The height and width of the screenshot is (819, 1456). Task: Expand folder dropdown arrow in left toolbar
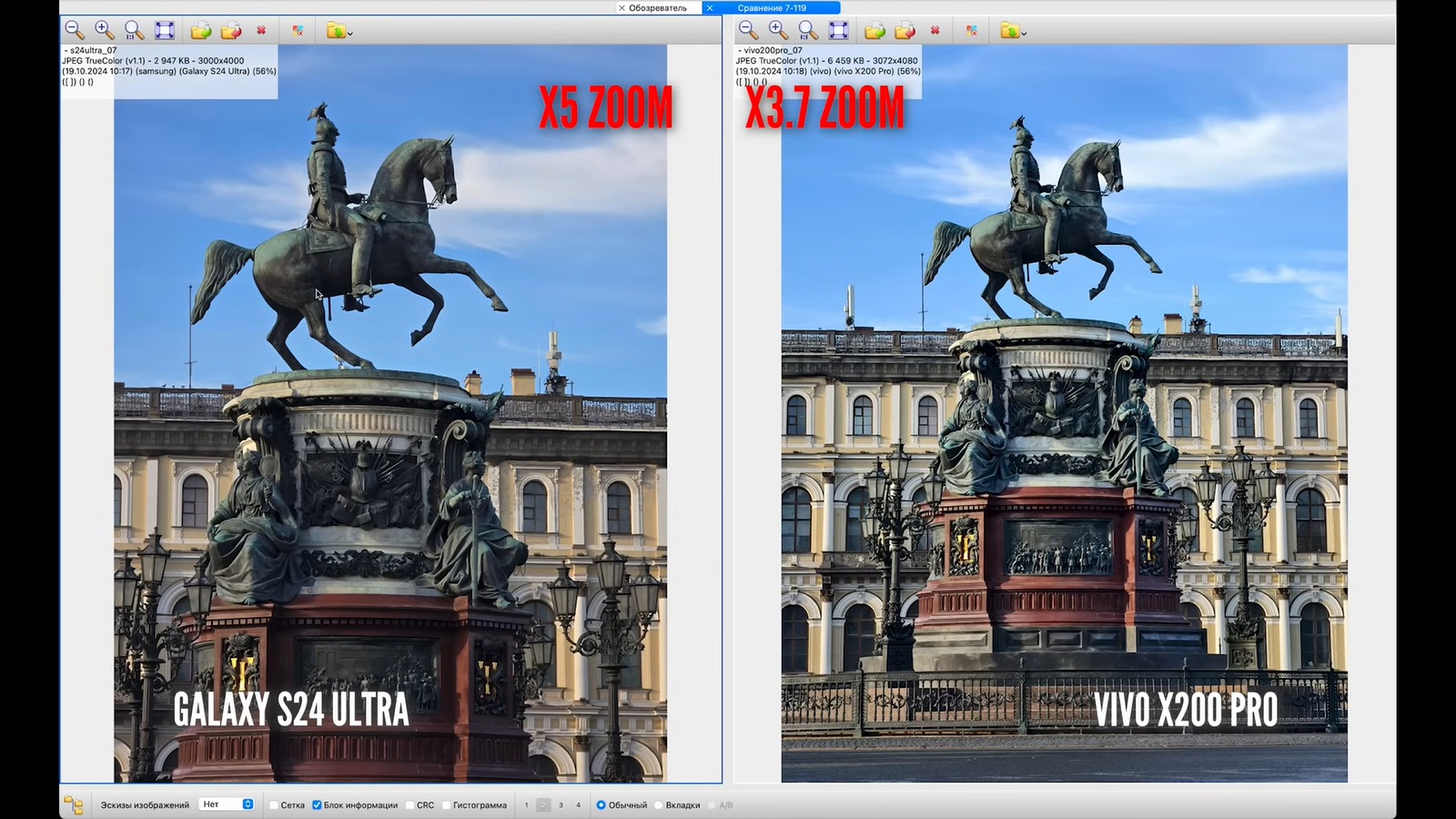click(x=350, y=34)
